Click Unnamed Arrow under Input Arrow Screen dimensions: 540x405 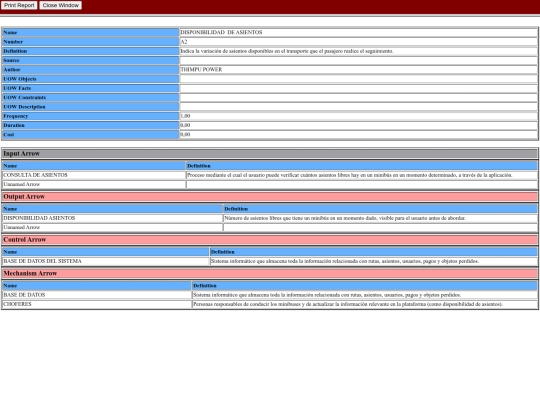tap(21, 184)
